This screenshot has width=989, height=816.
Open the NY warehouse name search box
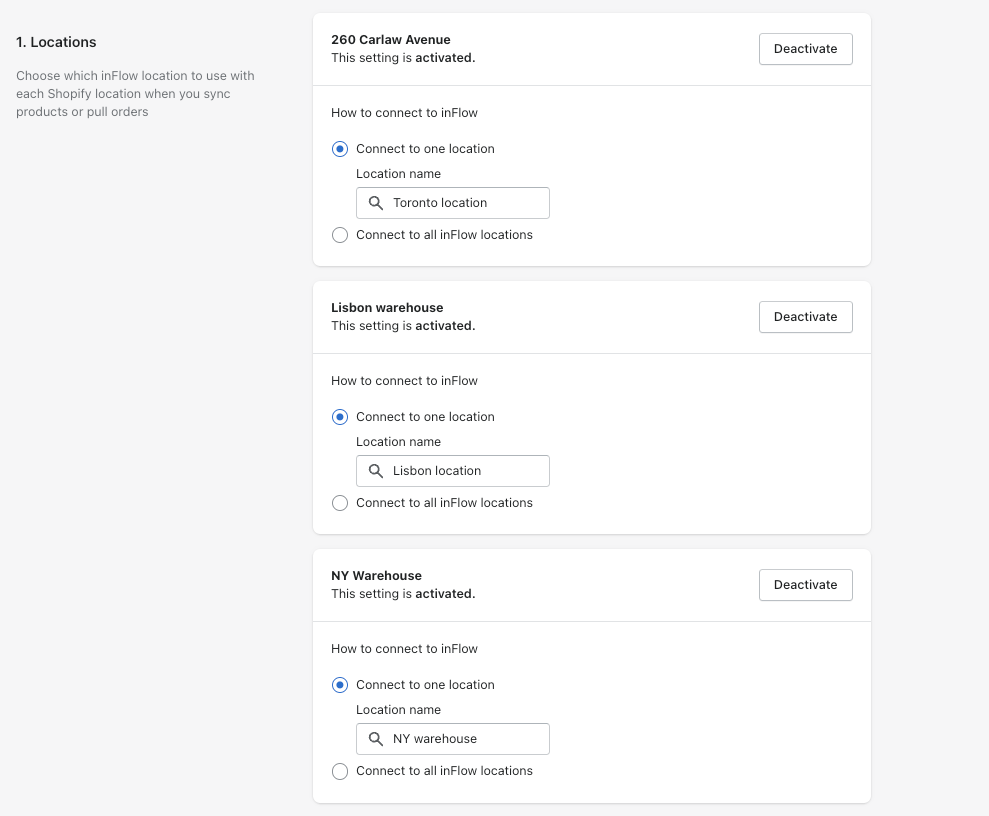(x=453, y=739)
